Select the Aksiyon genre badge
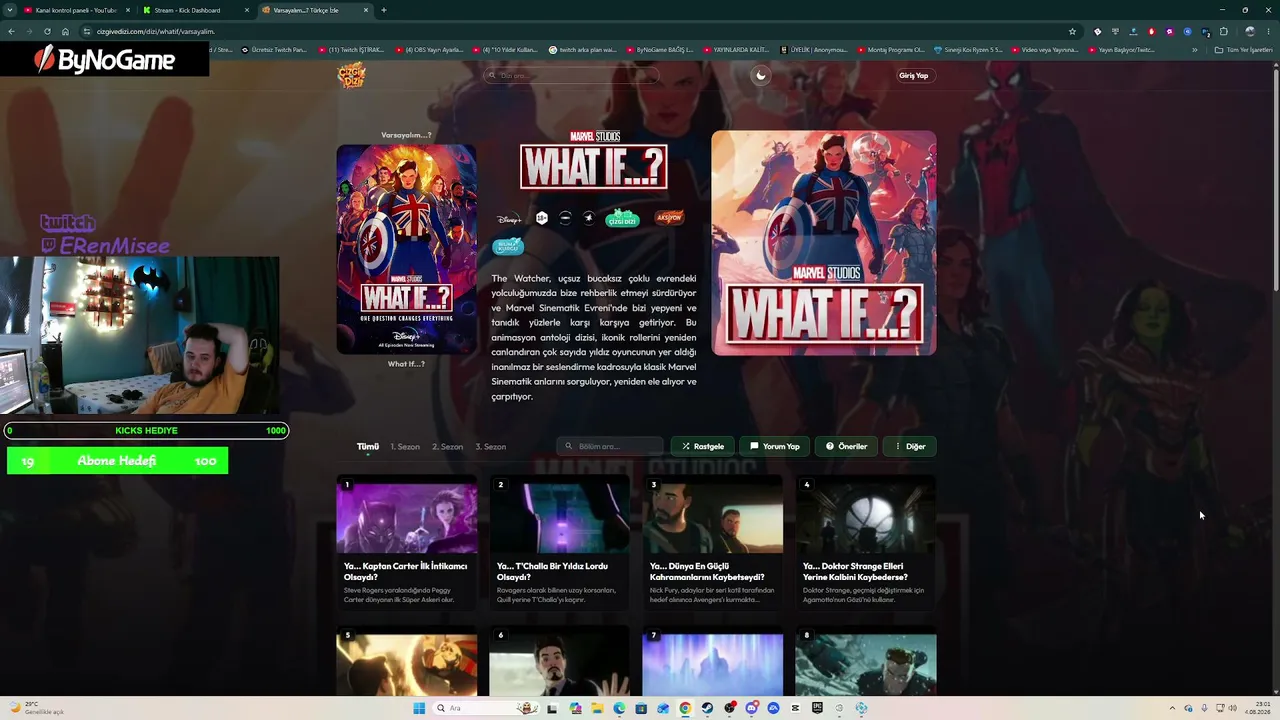The image size is (1280, 720). (x=669, y=217)
